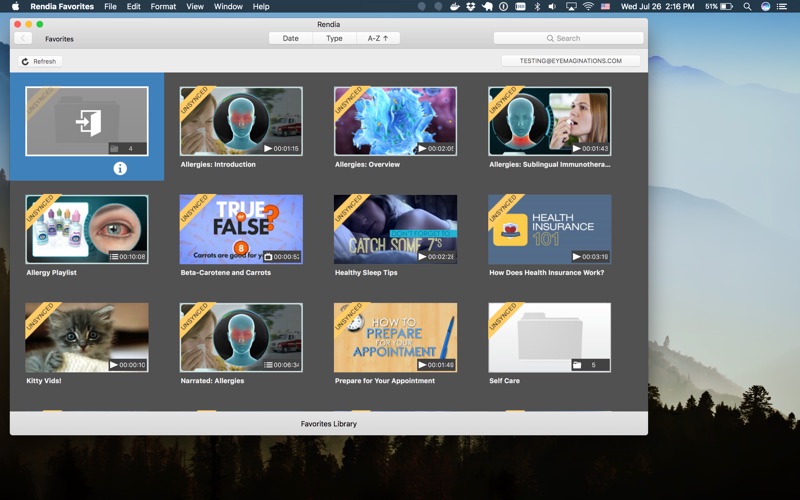Open the Apple menu
Screen dimensions: 800x500
point(15,7)
